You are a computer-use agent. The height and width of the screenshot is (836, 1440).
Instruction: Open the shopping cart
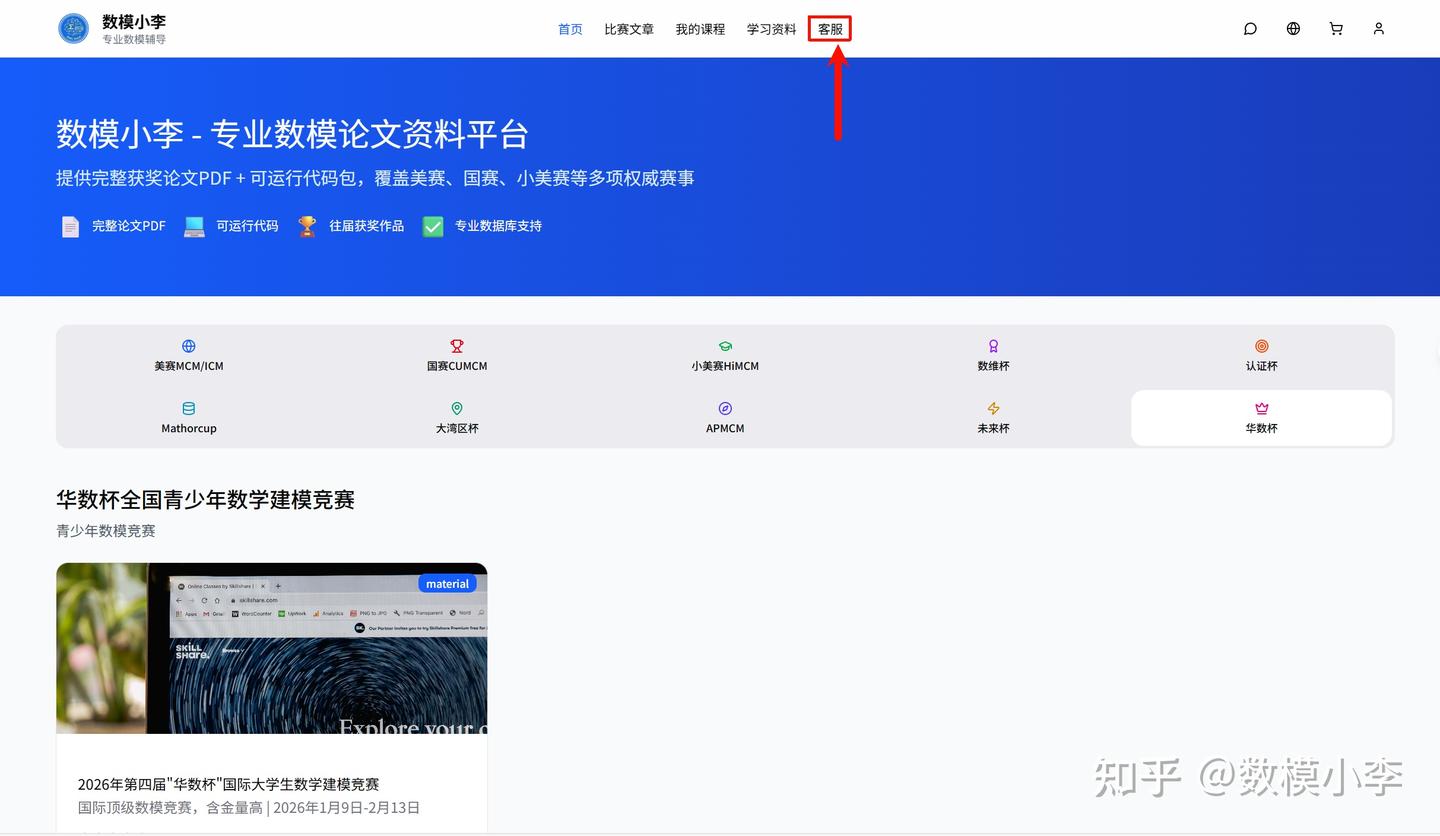(x=1335, y=28)
